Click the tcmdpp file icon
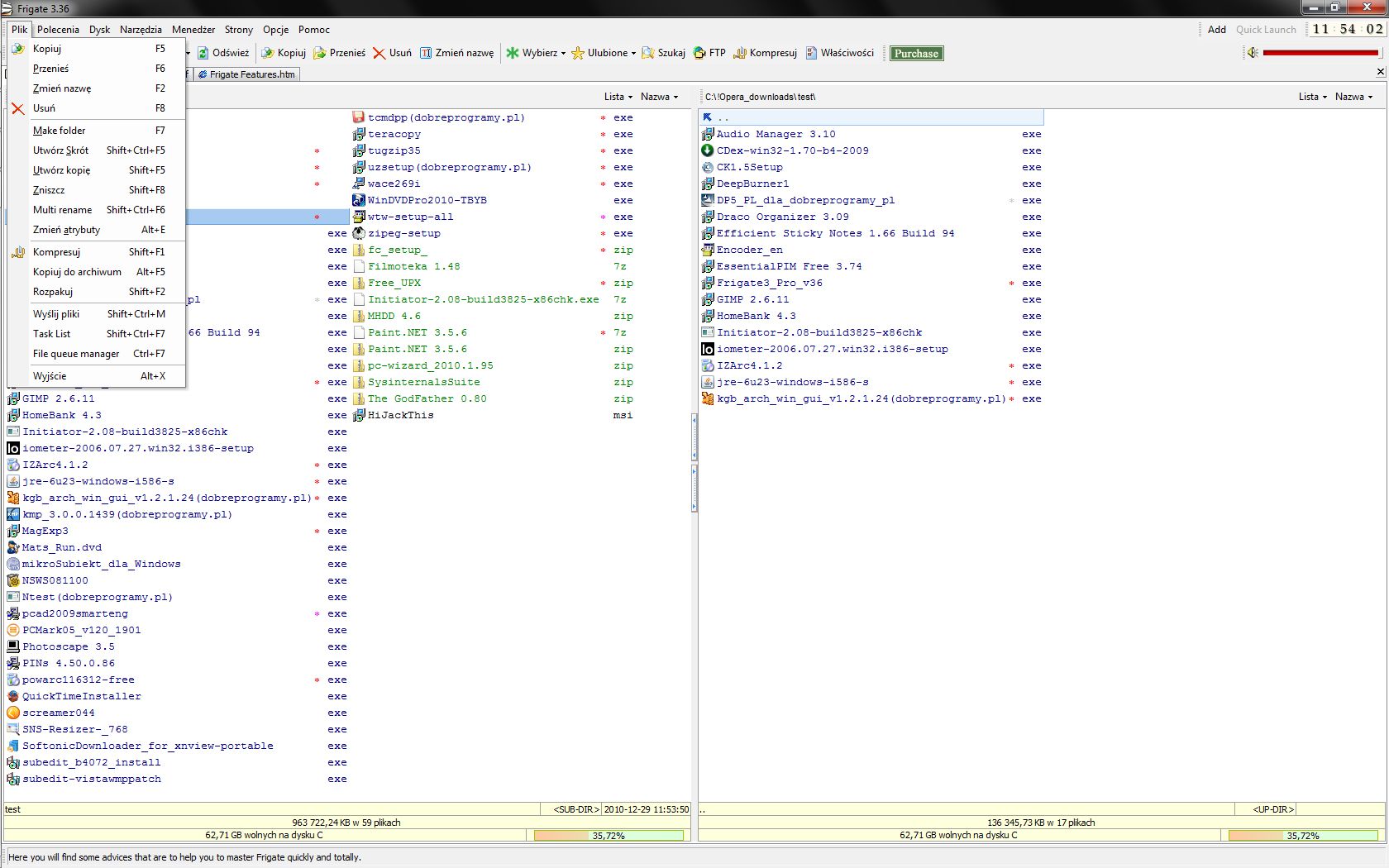1389x868 pixels. [359, 117]
